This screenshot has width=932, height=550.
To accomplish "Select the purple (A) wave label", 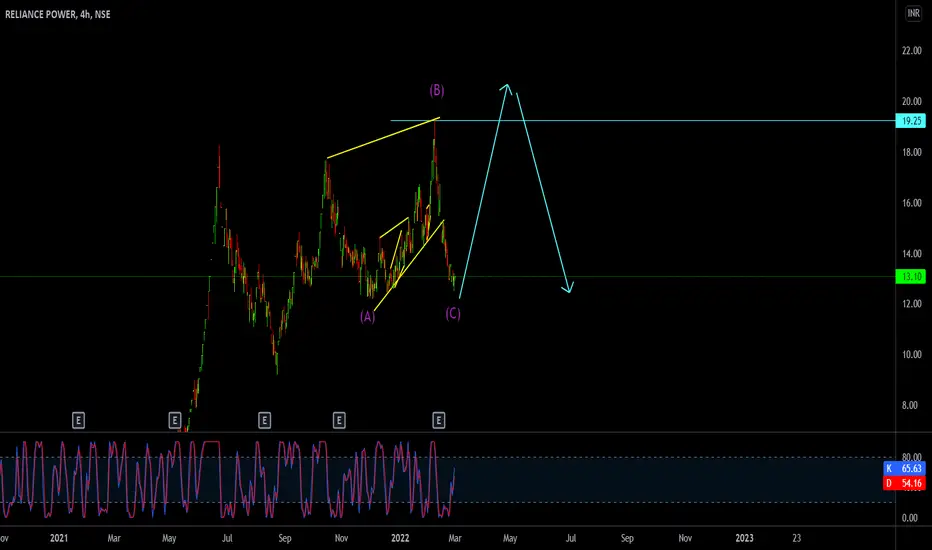I will tap(367, 316).
